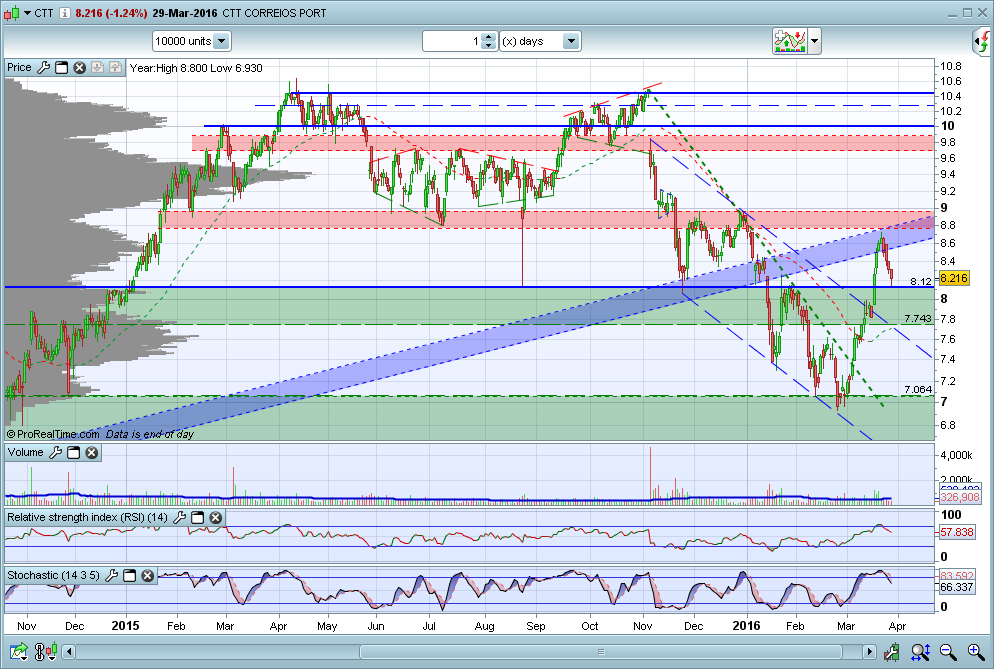
Task: Open the 10000 units dropdown
Action: pos(221,41)
